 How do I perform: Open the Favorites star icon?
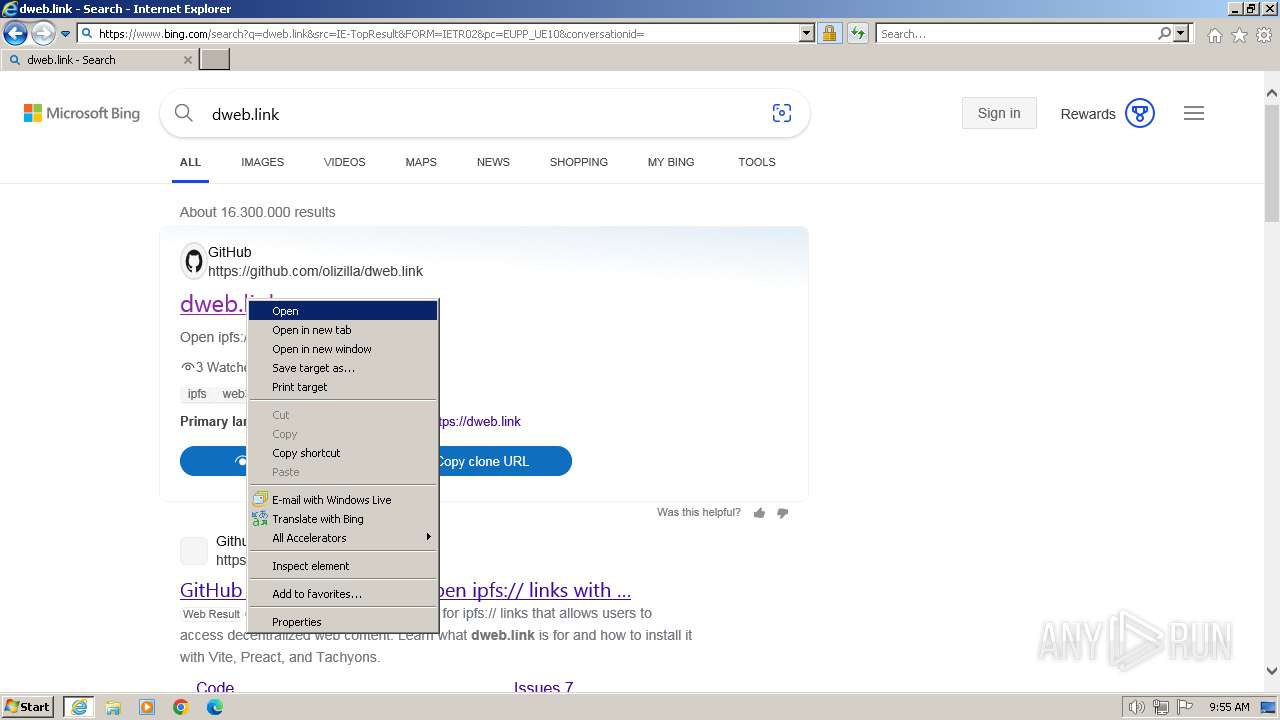tap(1239, 35)
